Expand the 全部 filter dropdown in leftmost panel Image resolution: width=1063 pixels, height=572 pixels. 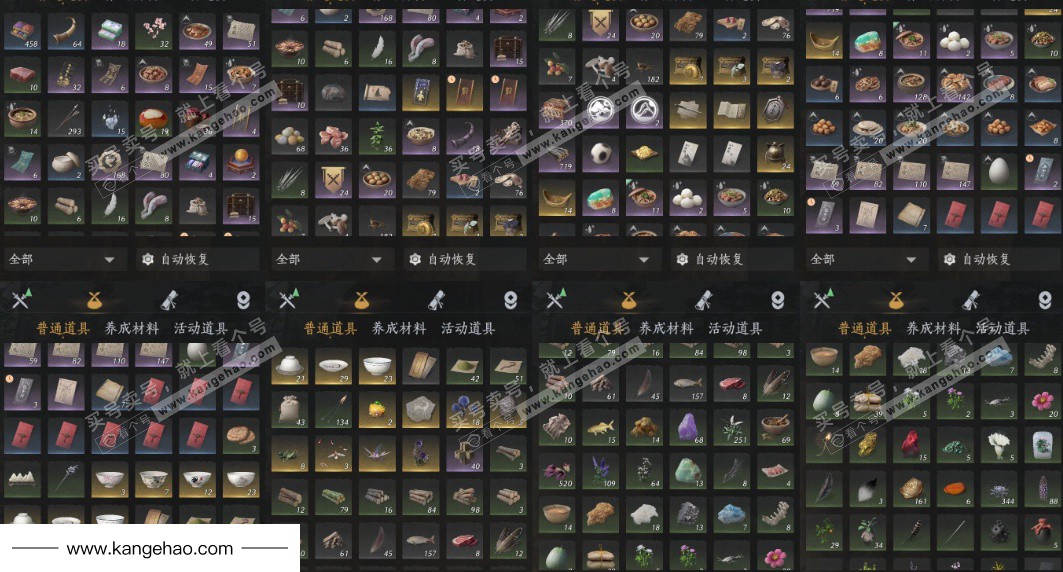click(62, 259)
